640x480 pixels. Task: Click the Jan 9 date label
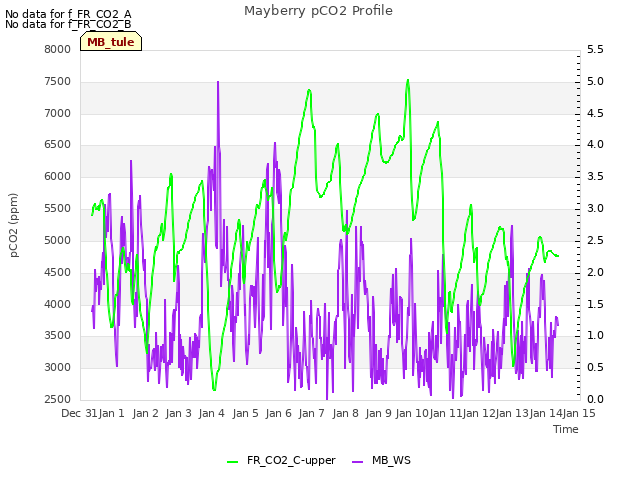point(379,413)
